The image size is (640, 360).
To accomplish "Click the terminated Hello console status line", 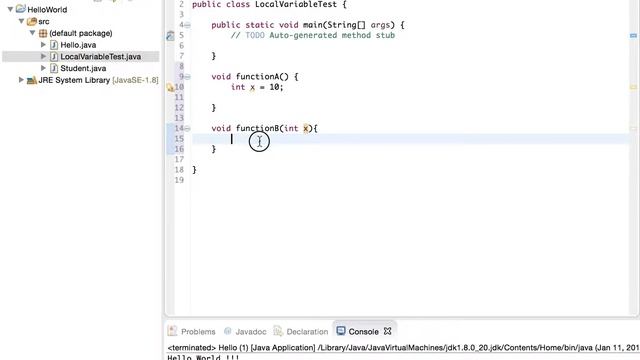I will point(403,348).
